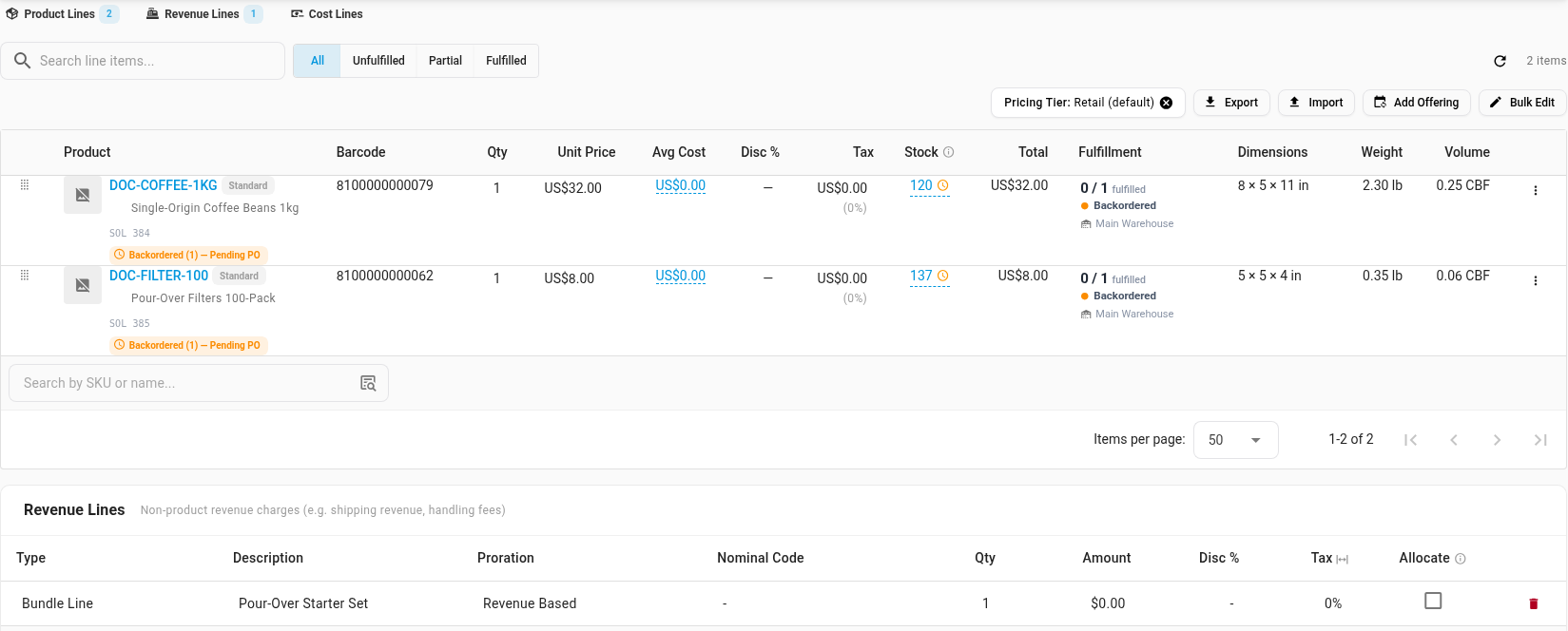Click the Pour-Over Starter Set description

click(303, 603)
